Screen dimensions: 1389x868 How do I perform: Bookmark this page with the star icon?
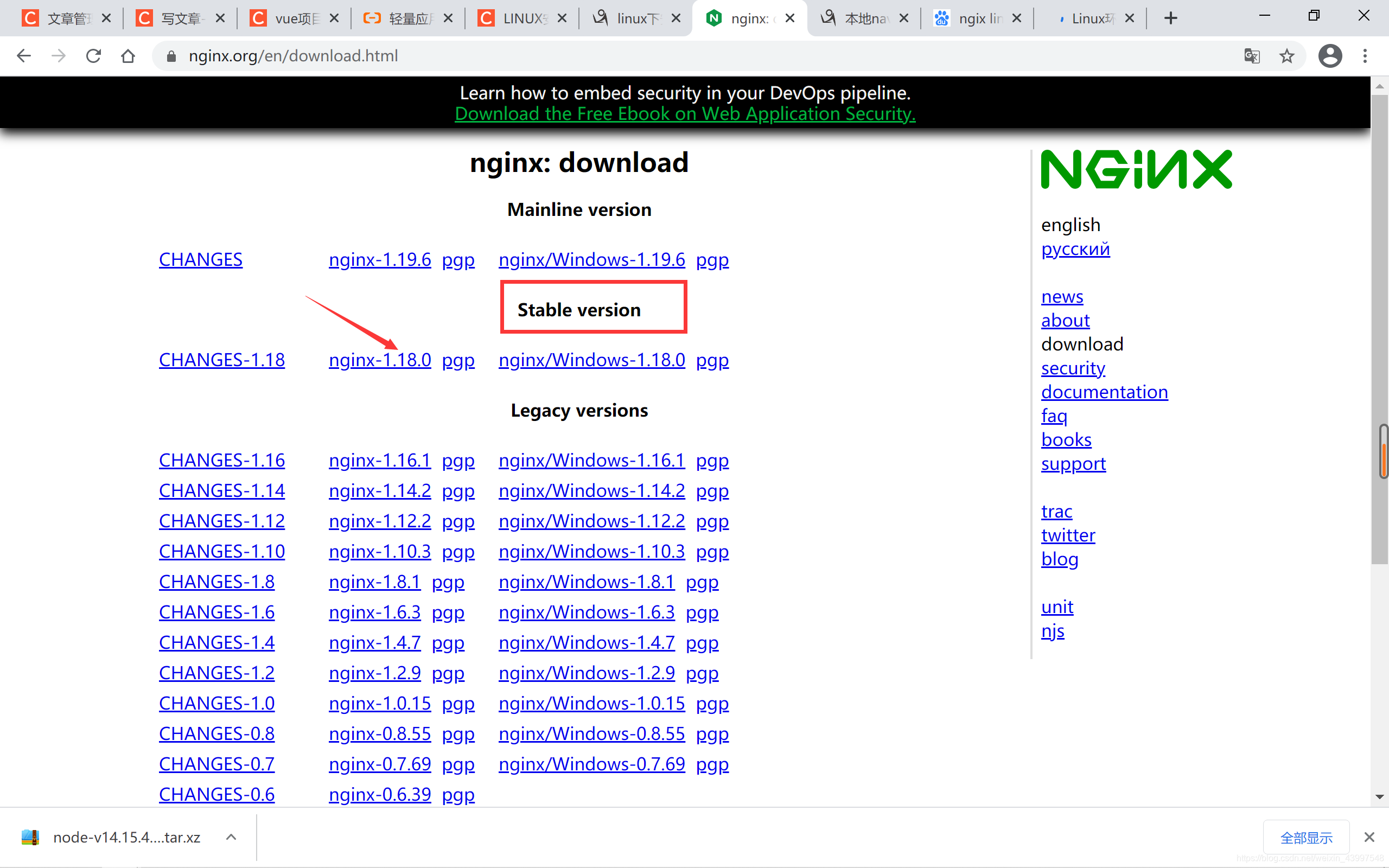click(1286, 56)
